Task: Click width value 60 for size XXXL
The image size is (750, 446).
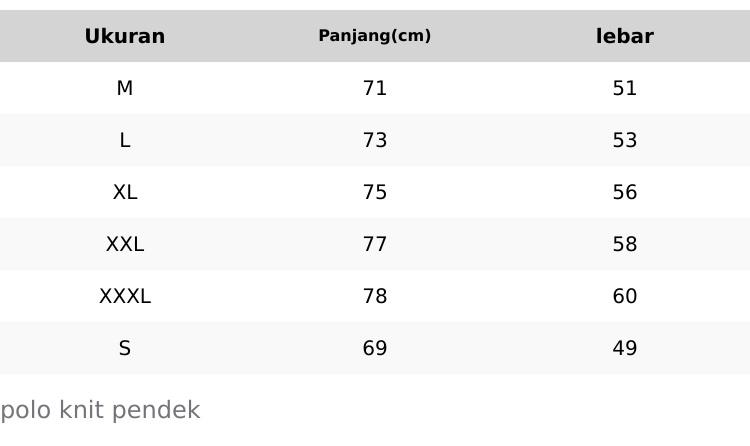Action: point(625,296)
